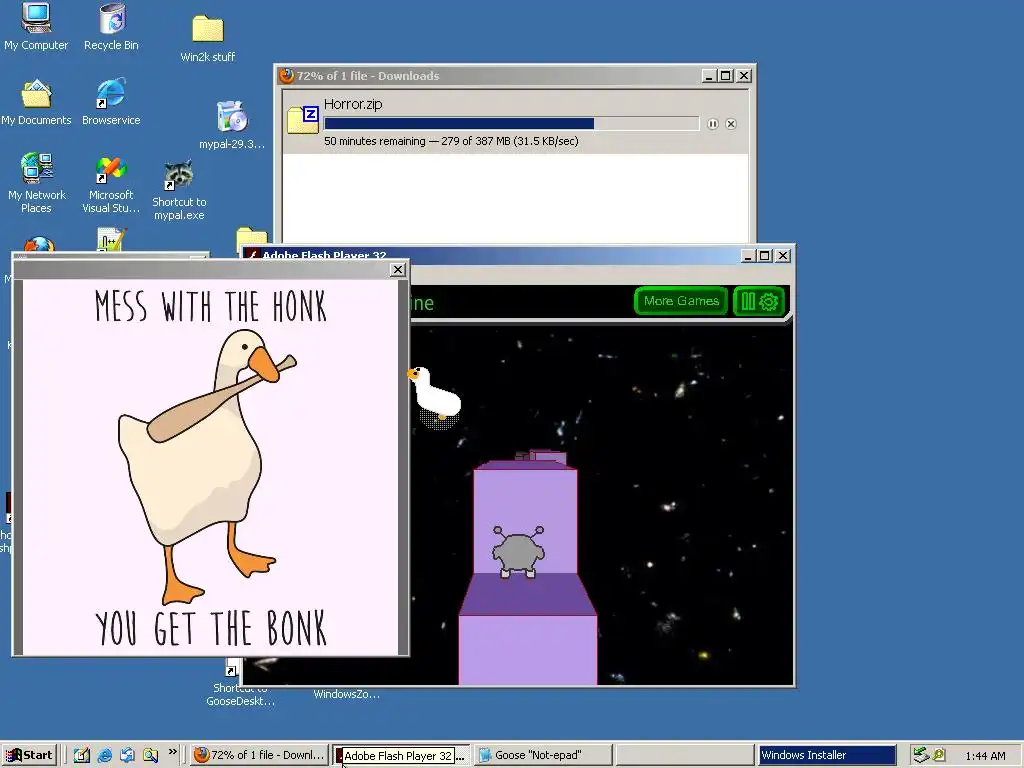The image size is (1024, 768).
Task: Click the Show Desktop quick launch icon
Action: pyautogui.click(x=82, y=756)
